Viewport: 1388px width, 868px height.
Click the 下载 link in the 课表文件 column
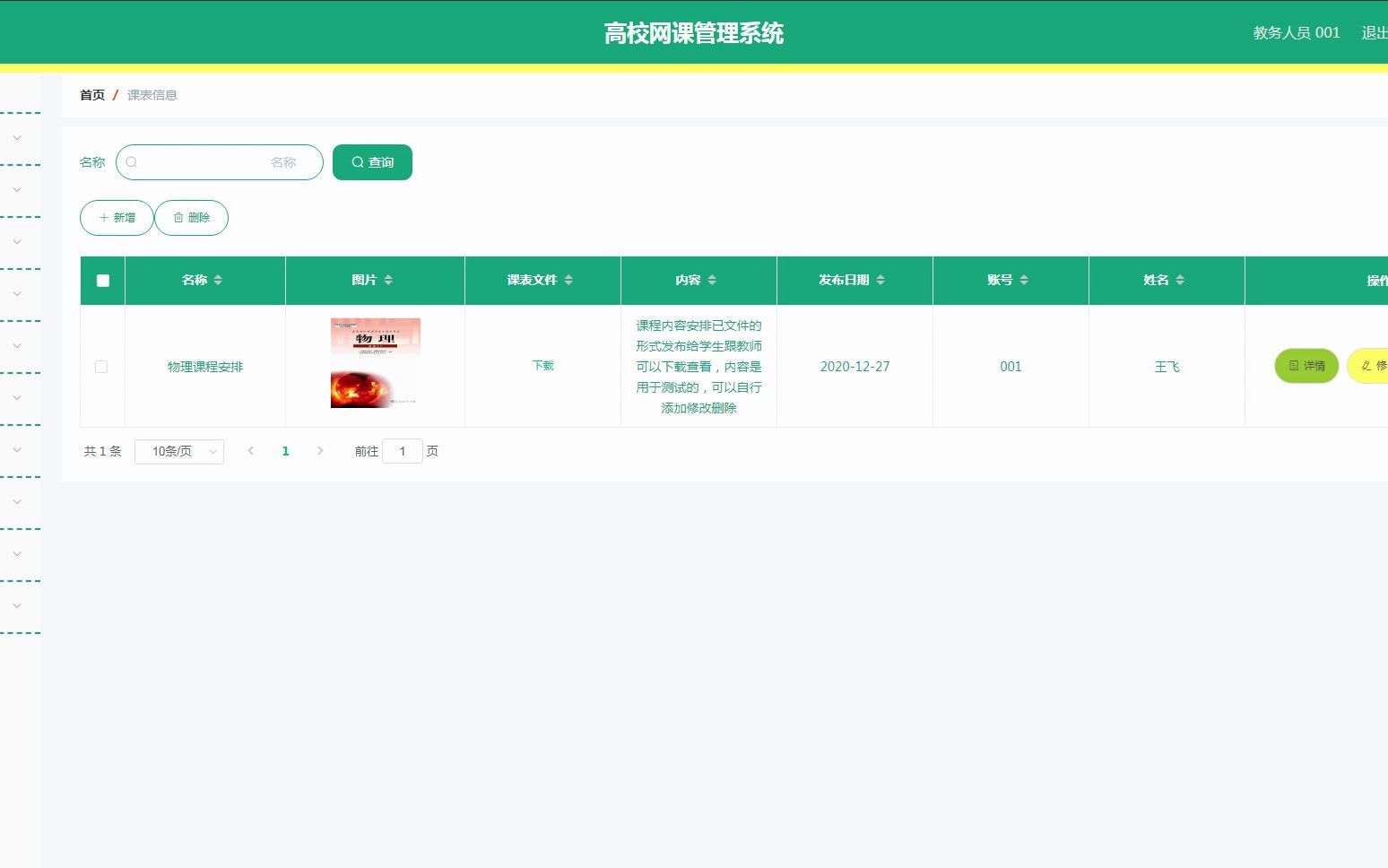coord(542,366)
